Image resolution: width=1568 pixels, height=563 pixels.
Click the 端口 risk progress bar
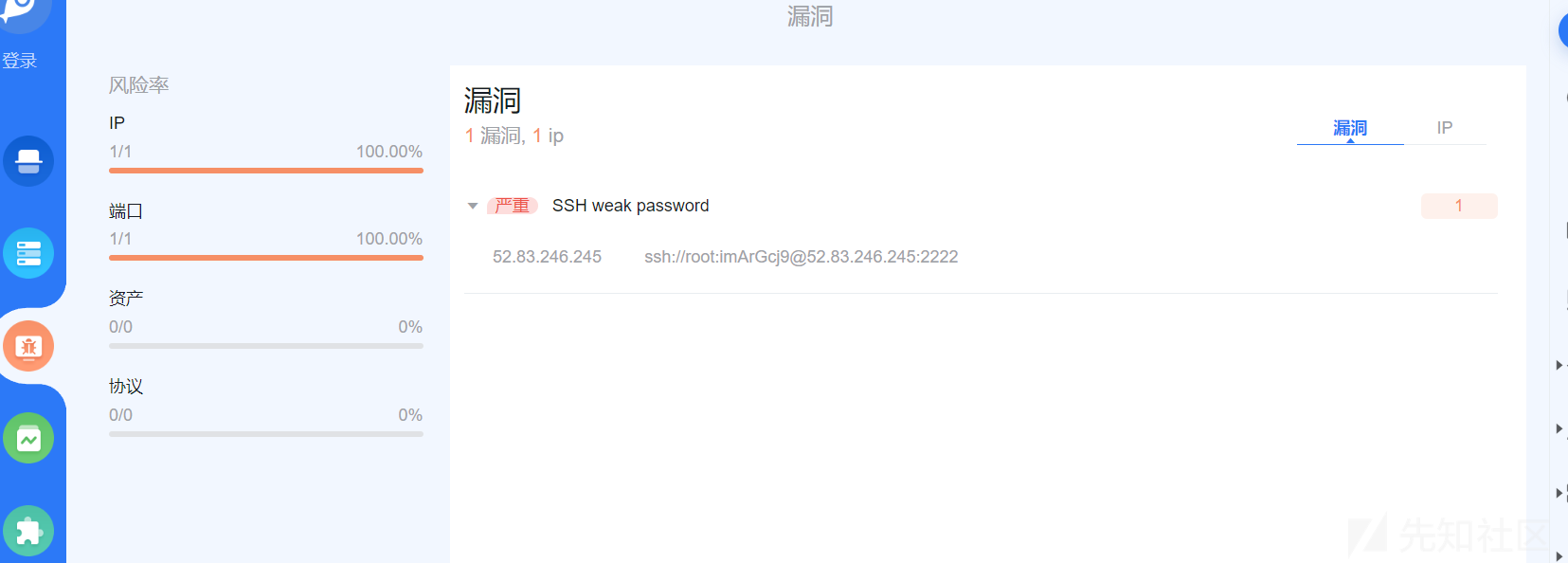[x=266, y=258]
